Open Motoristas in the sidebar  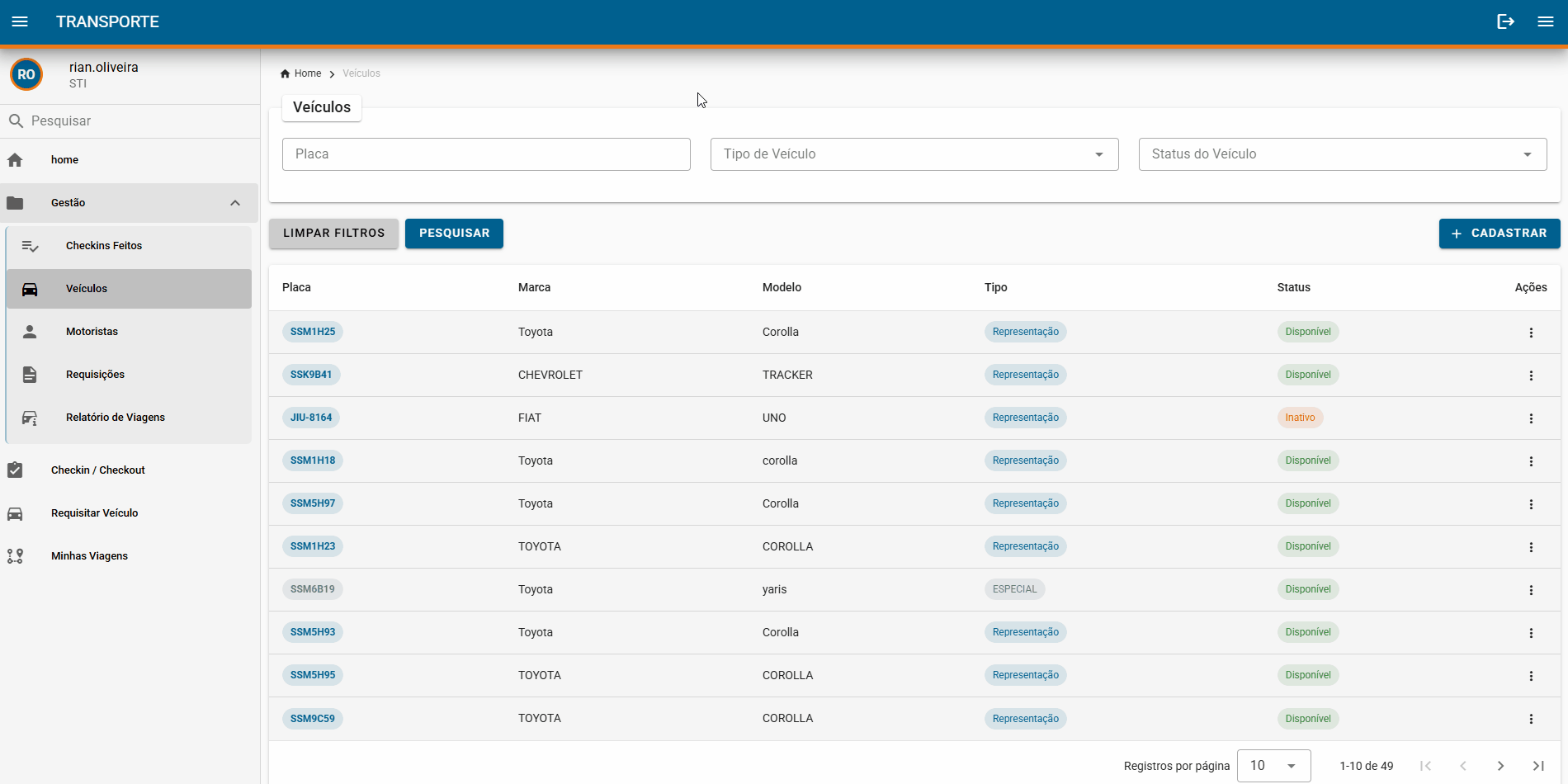[x=129, y=332]
